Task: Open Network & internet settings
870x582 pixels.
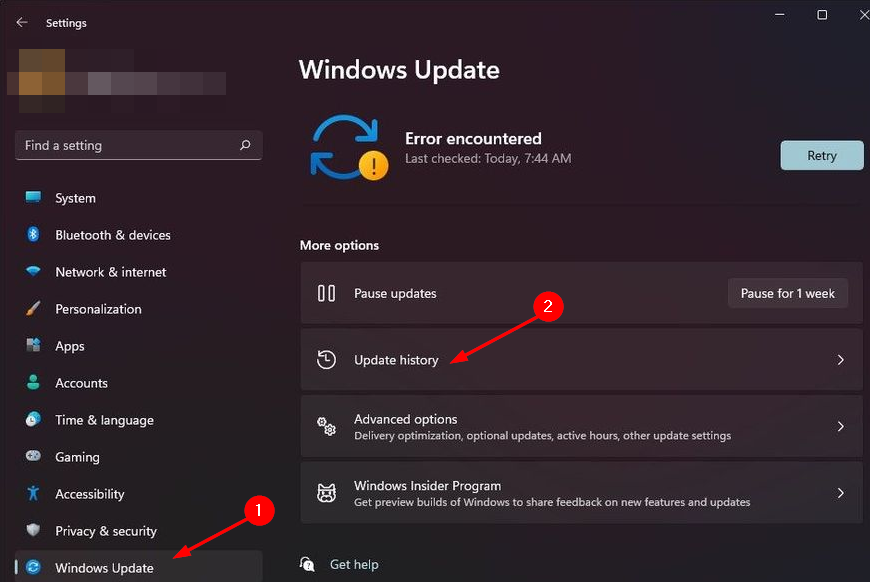Action: (x=110, y=271)
